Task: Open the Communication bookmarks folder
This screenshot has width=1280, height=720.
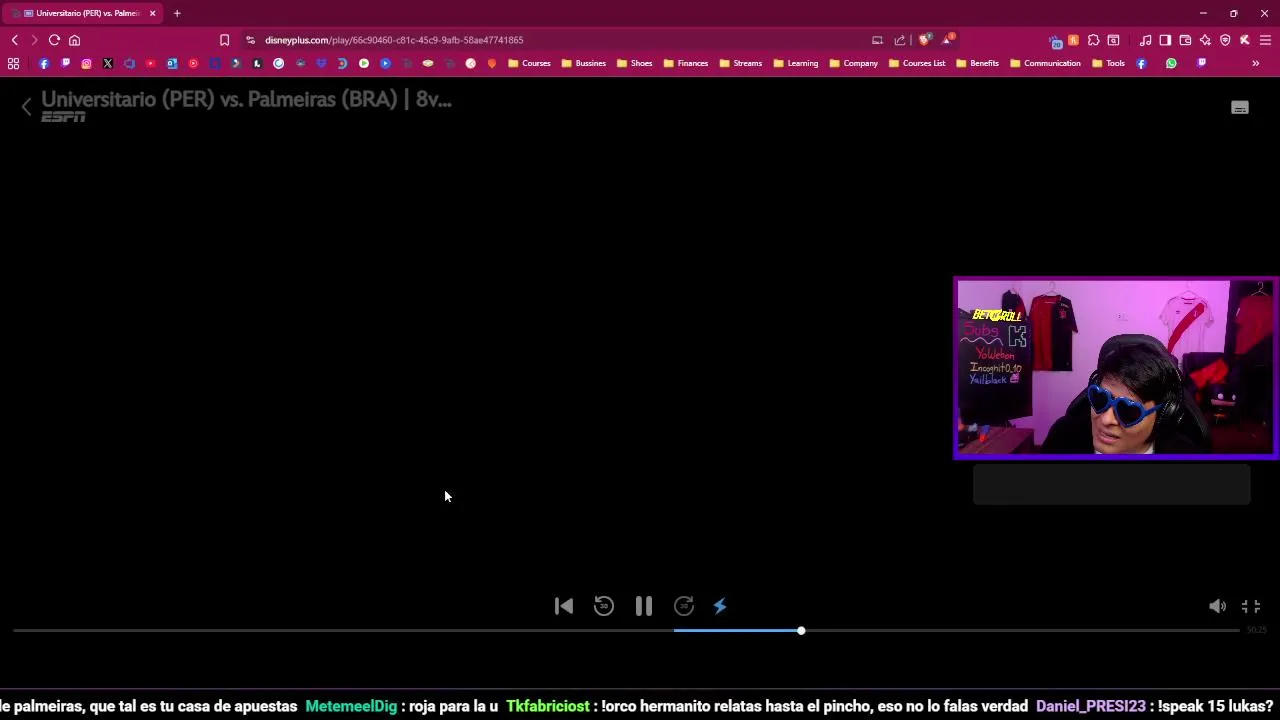Action: (1045, 63)
